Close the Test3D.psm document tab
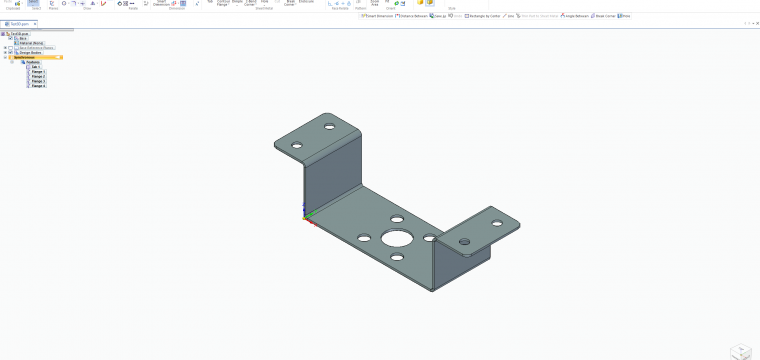The width and height of the screenshot is (760, 360). (35, 24)
